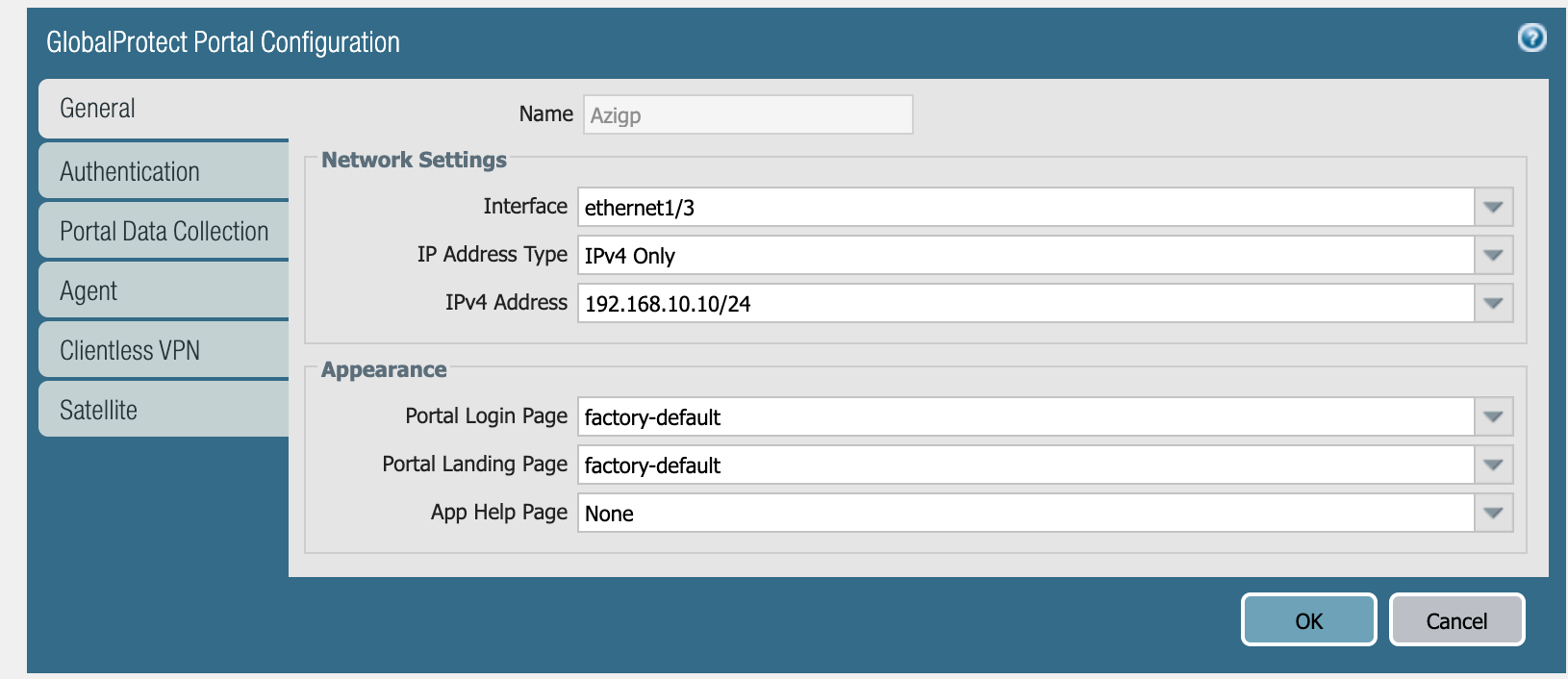
Task: Open the IPv4 Address dropdown arrow
Action: tap(1493, 303)
